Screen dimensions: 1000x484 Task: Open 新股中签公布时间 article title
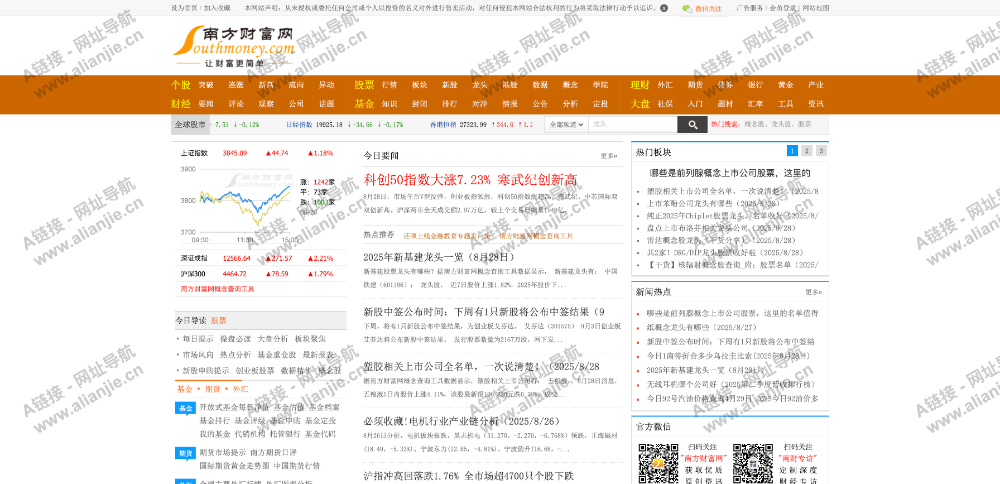[x=484, y=312]
